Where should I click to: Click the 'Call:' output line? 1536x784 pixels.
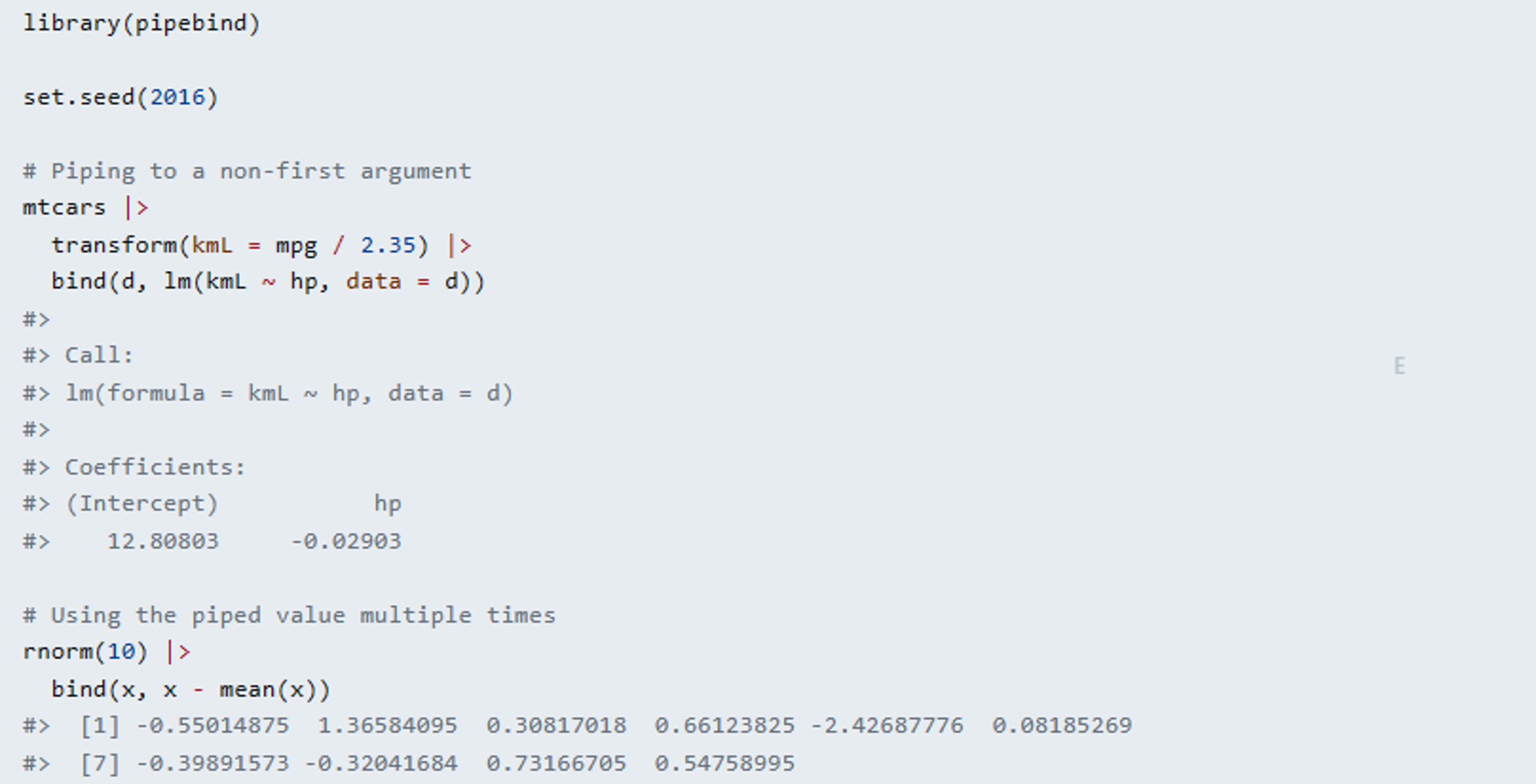99,355
